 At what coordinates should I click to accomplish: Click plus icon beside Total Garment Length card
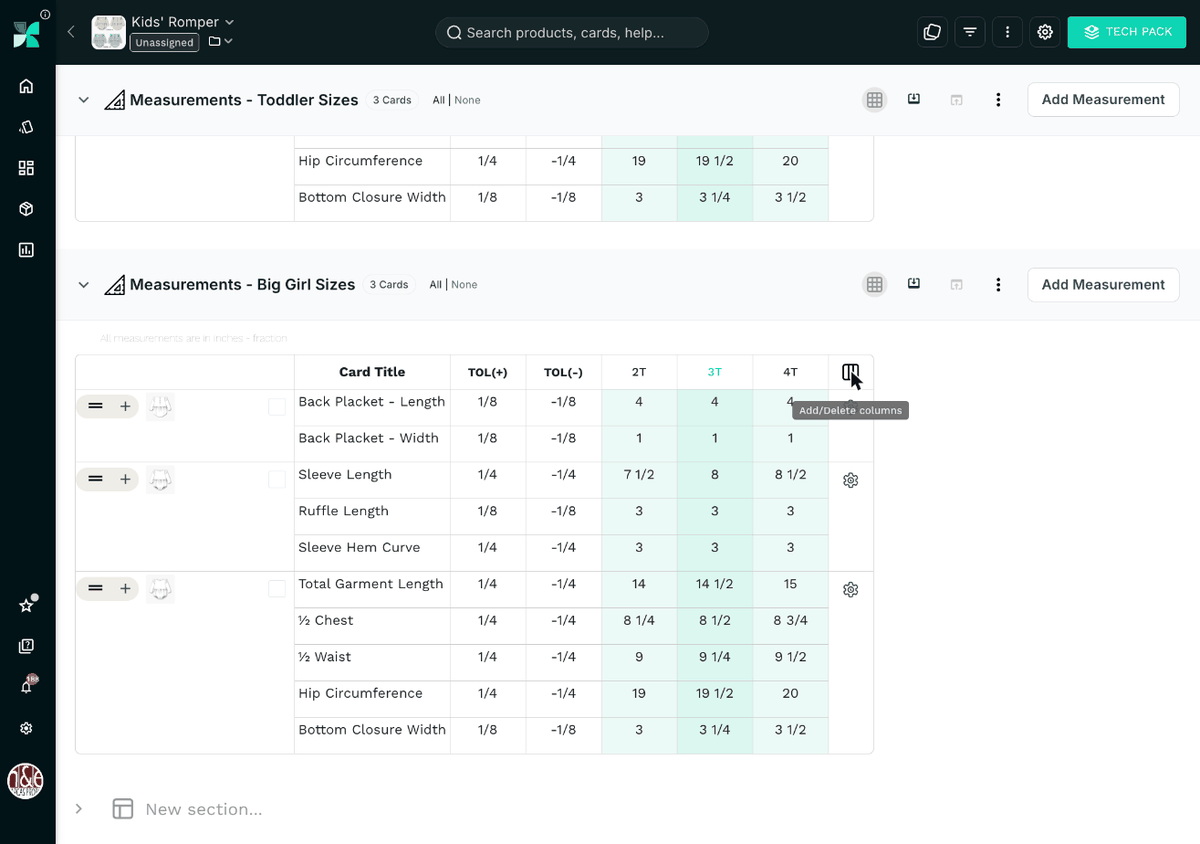pyautogui.click(x=125, y=588)
